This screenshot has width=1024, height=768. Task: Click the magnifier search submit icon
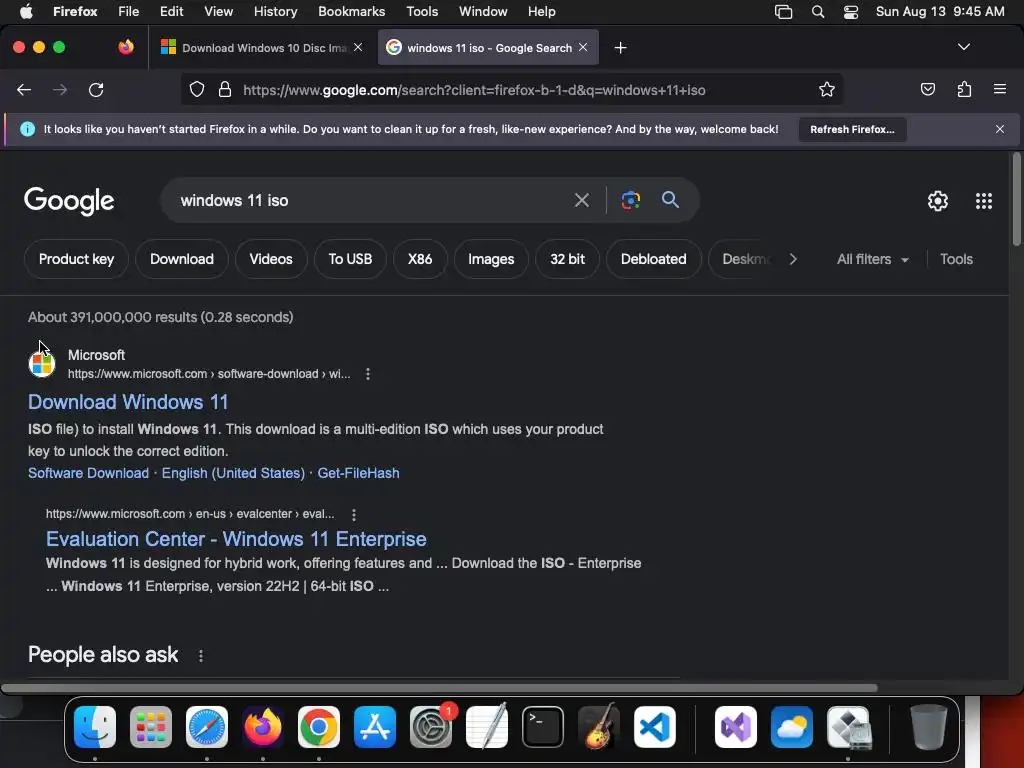click(670, 200)
